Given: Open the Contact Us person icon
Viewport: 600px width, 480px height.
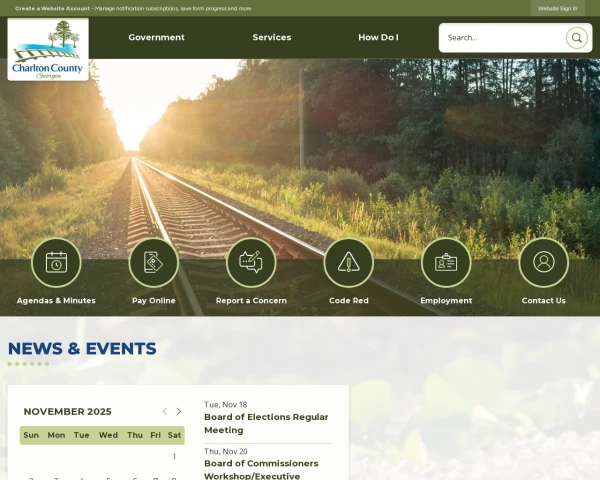Looking at the screenshot, I should click(x=544, y=263).
